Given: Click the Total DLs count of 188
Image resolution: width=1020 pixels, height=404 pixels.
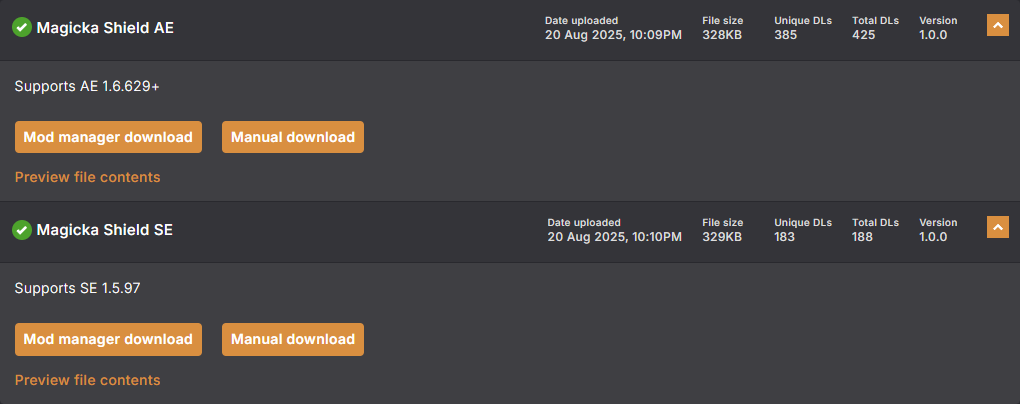Looking at the screenshot, I should coord(862,237).
